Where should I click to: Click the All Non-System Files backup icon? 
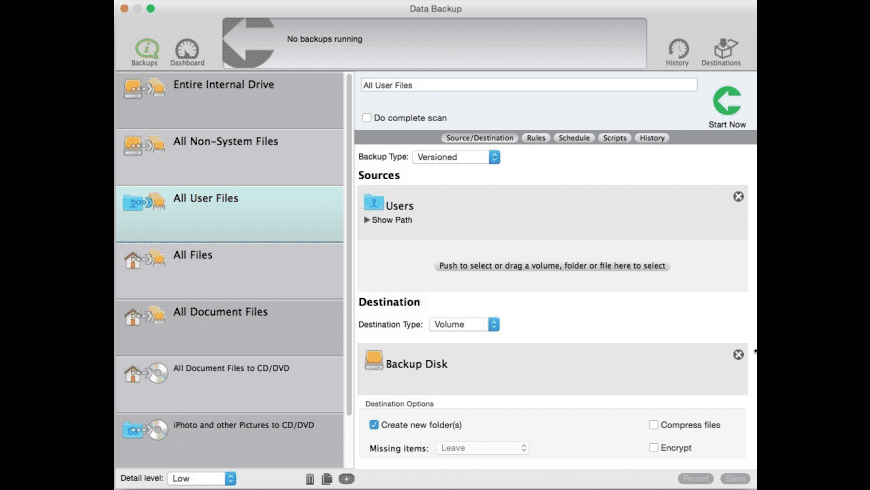[144, 145]
